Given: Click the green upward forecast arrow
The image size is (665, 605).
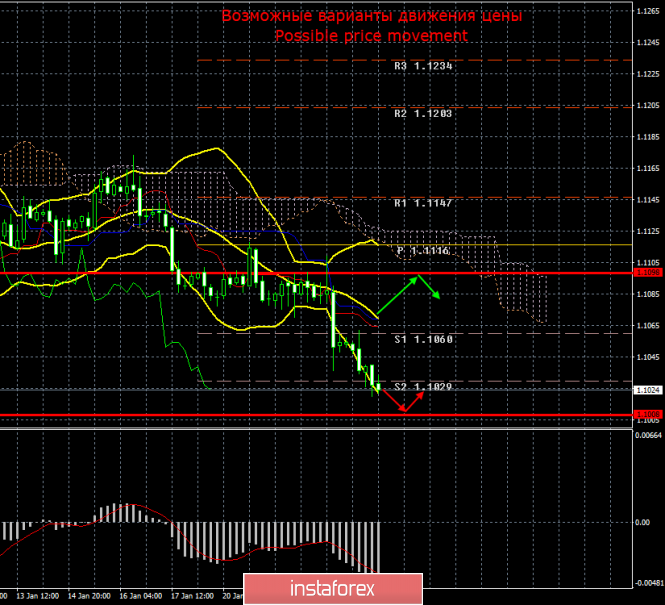Looking at the screenshot, I should (x=398, y=295).
